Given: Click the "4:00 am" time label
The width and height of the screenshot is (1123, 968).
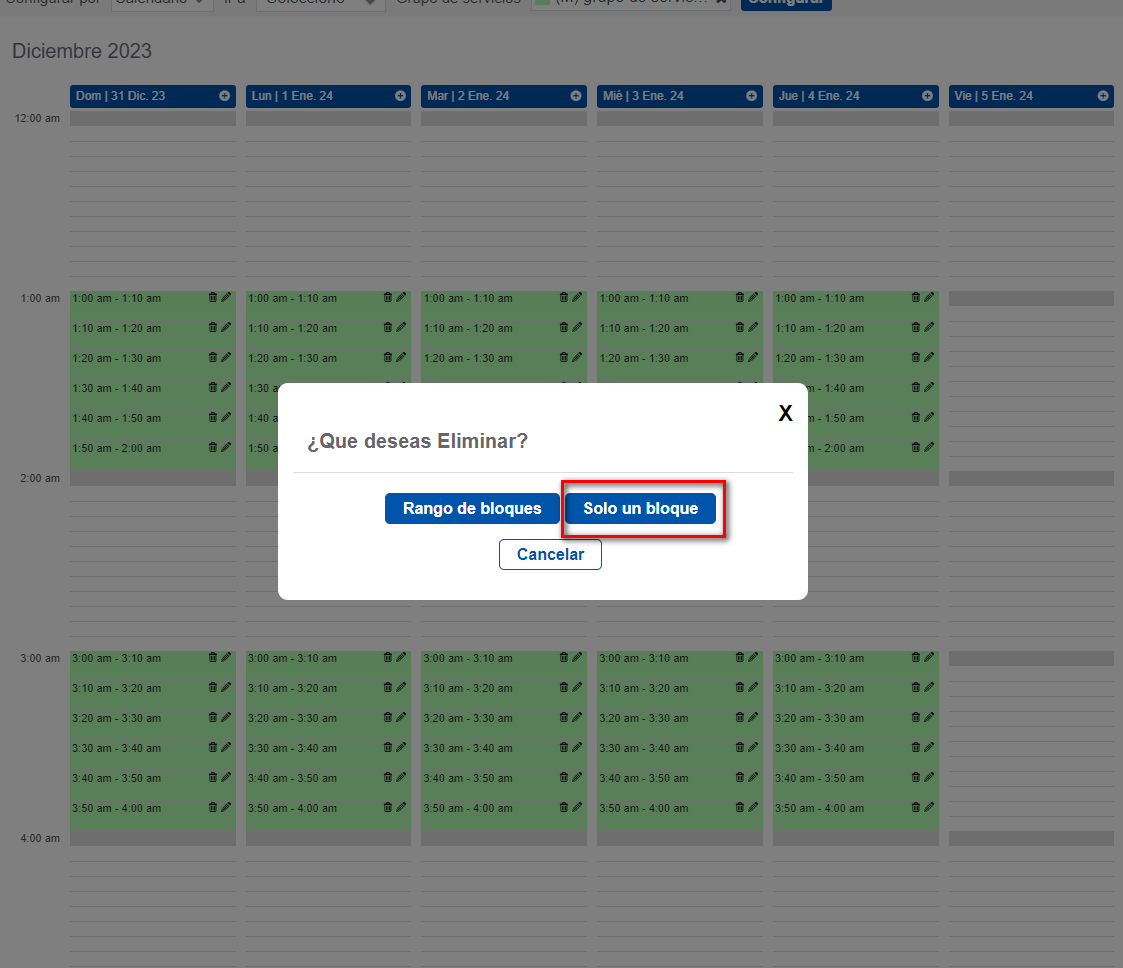Looking at the screenshot, I should click(40, 839).
